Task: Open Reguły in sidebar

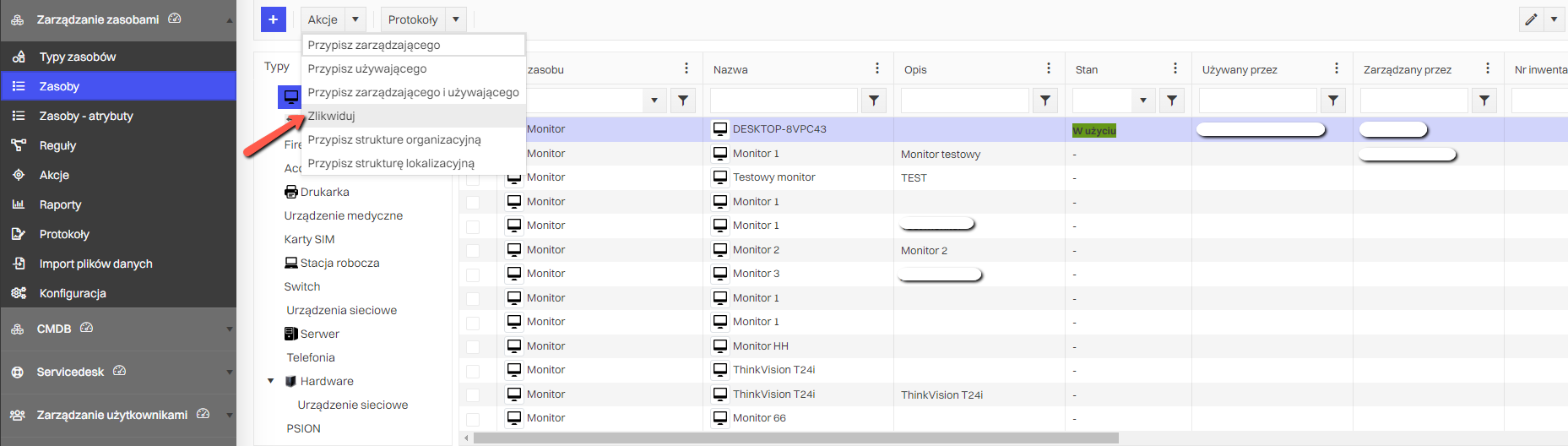Action: click(x=118, y=145)
